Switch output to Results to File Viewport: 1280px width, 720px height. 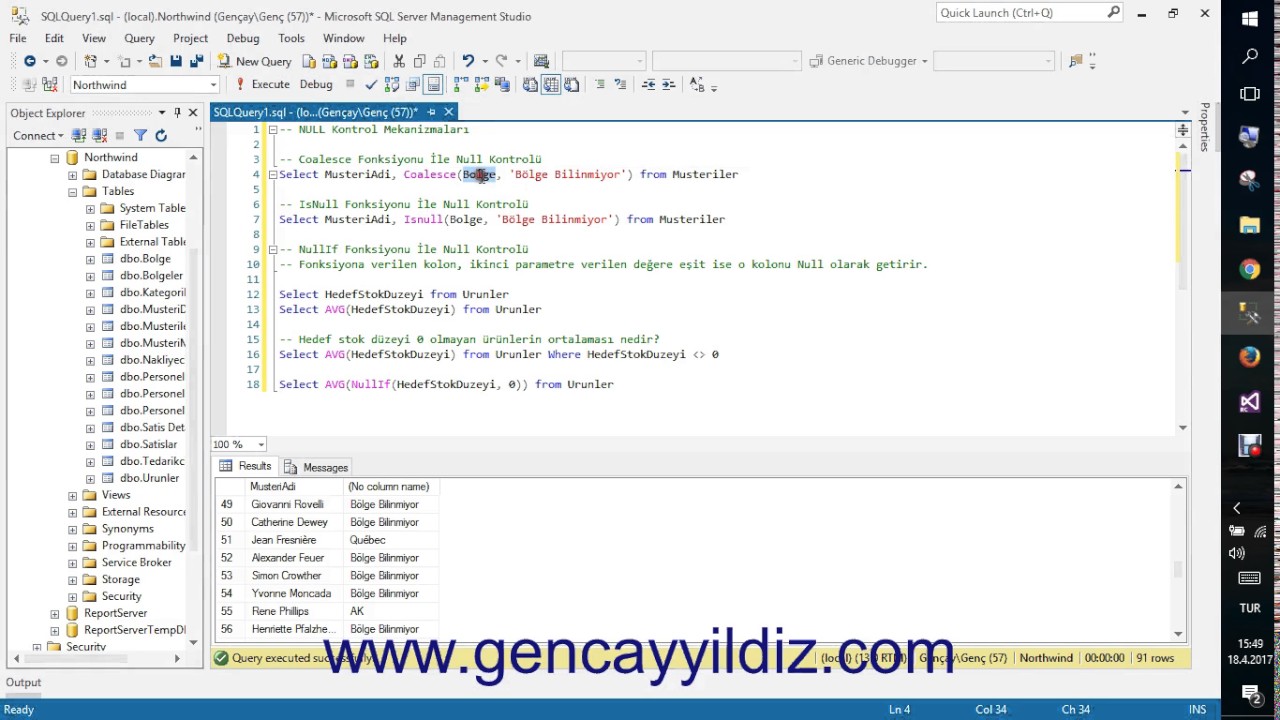point(571,85)
